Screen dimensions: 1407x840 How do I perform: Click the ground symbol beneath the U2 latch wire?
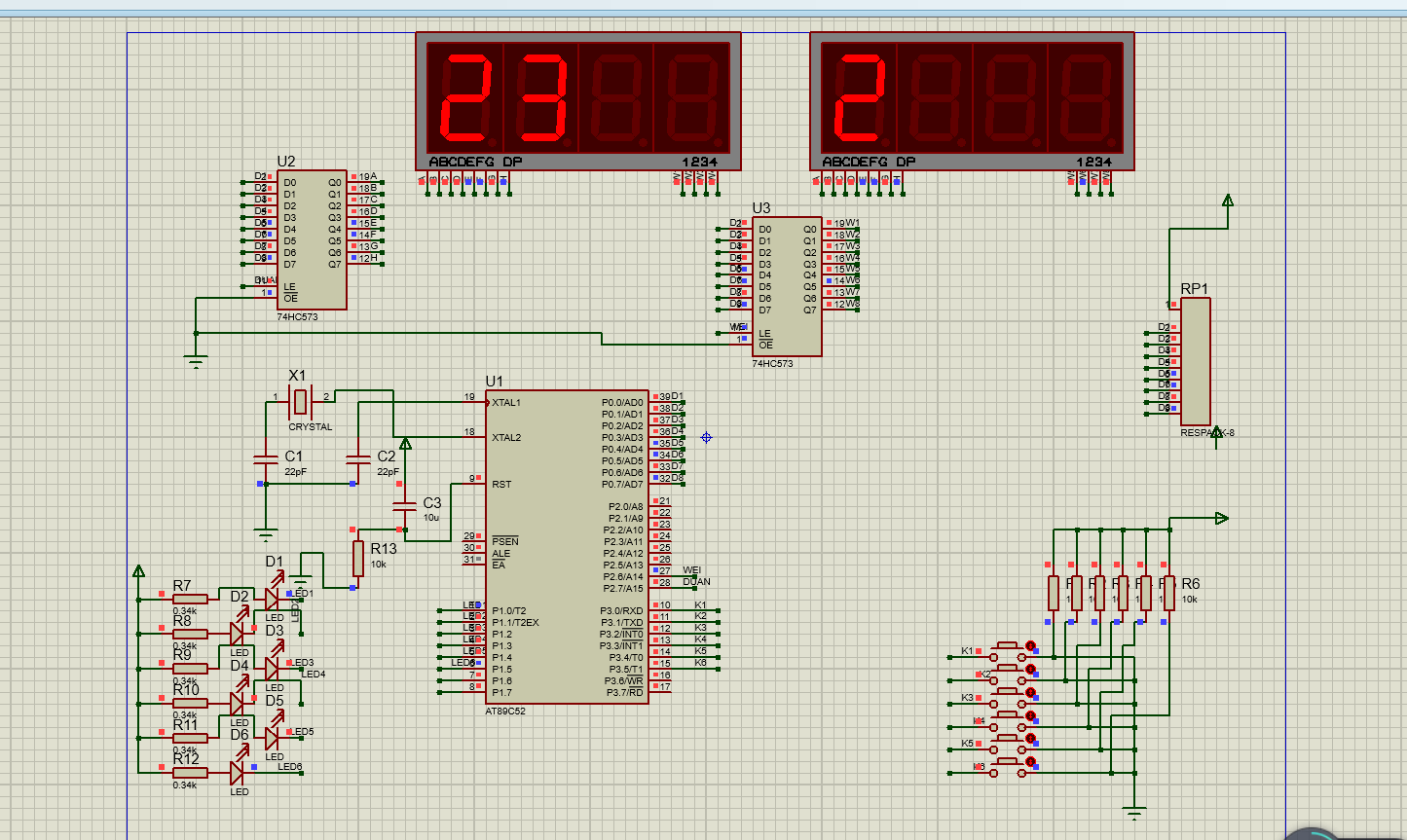click(196, 361)
